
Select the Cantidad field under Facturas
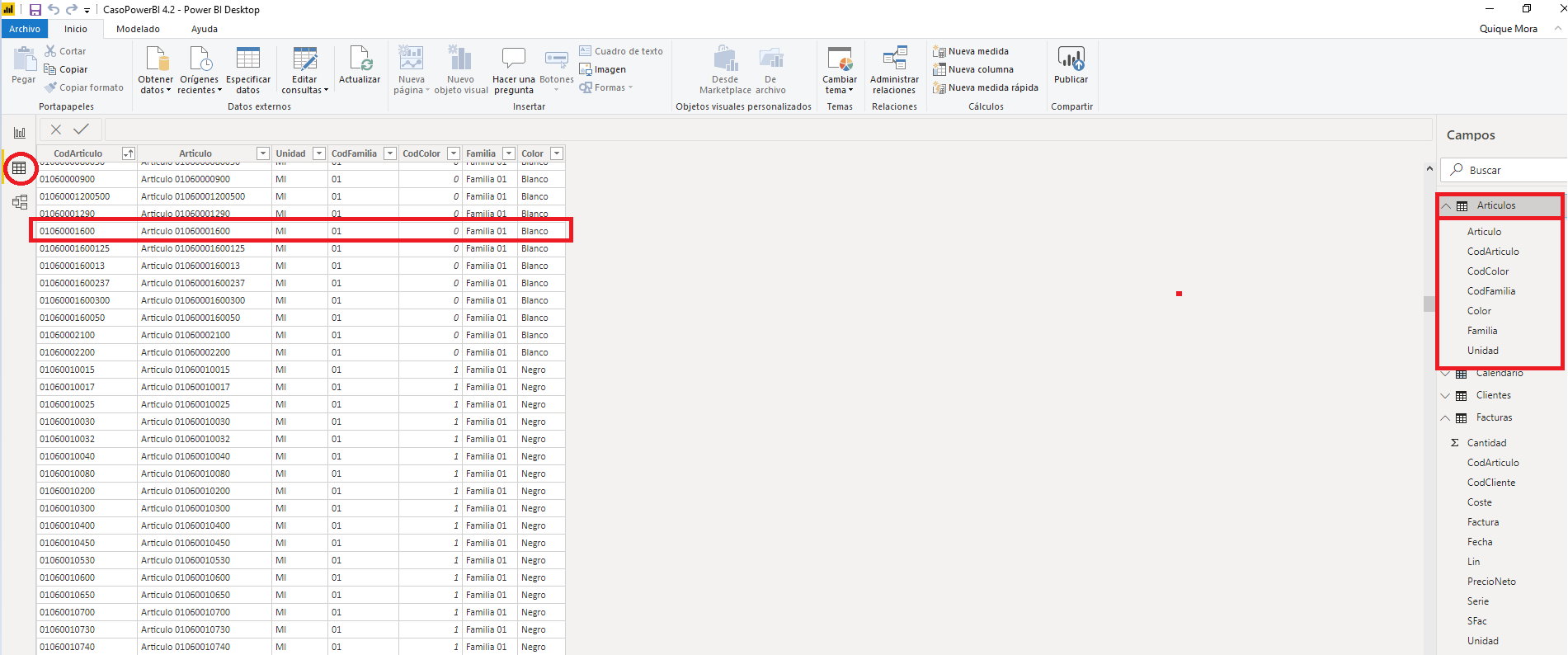[1486, 443]
